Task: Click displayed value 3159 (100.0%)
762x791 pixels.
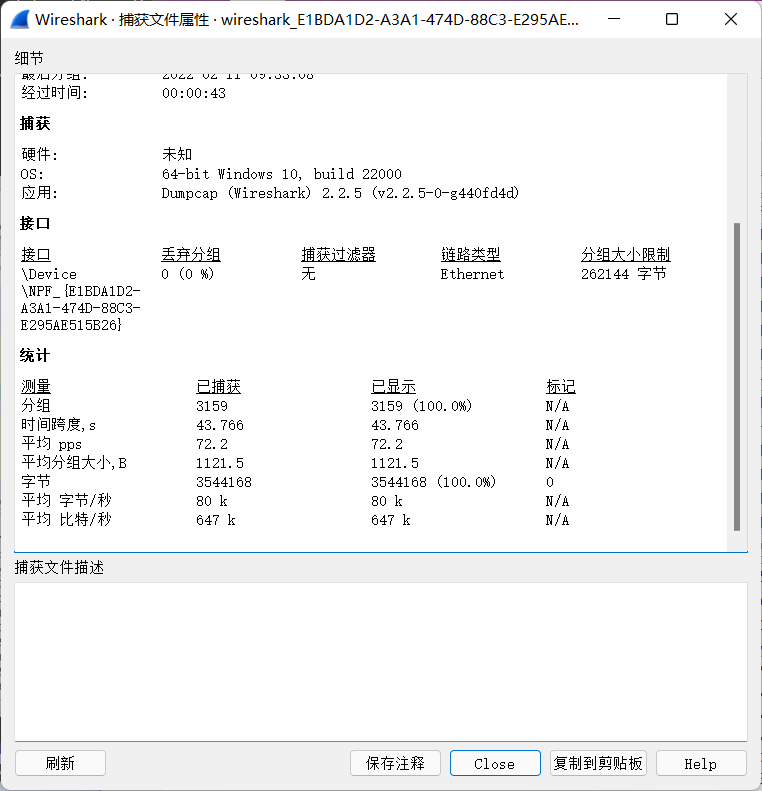Action: click(422, 406)
